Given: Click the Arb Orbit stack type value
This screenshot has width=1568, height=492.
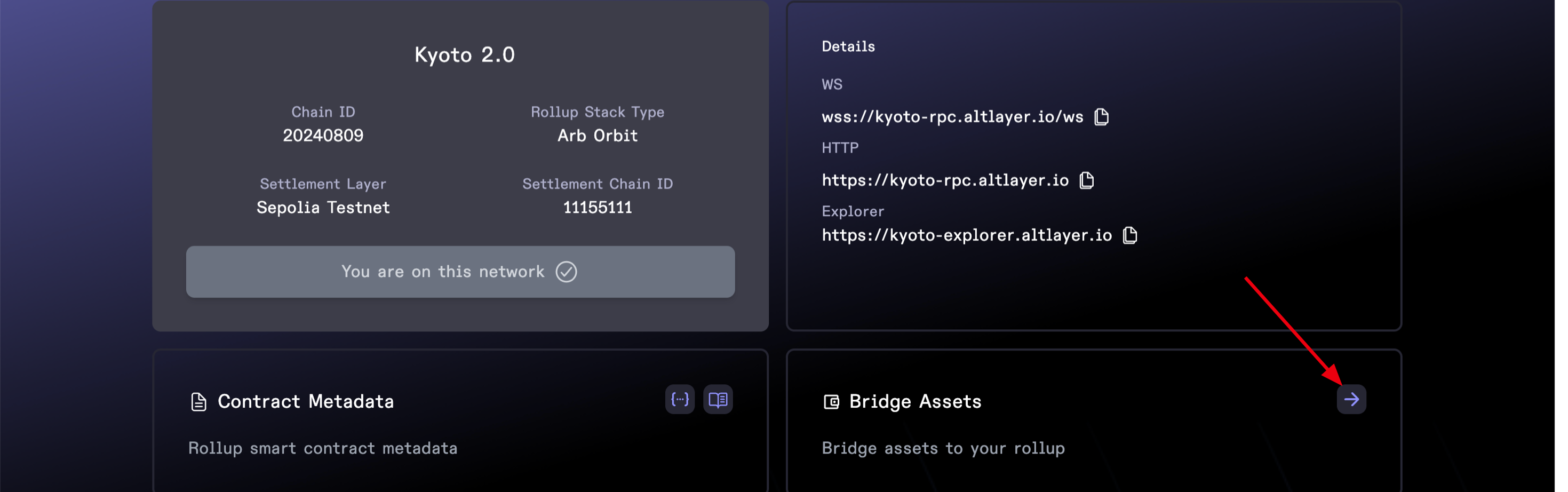Looking at the screenshot, I should click(597, 135).
